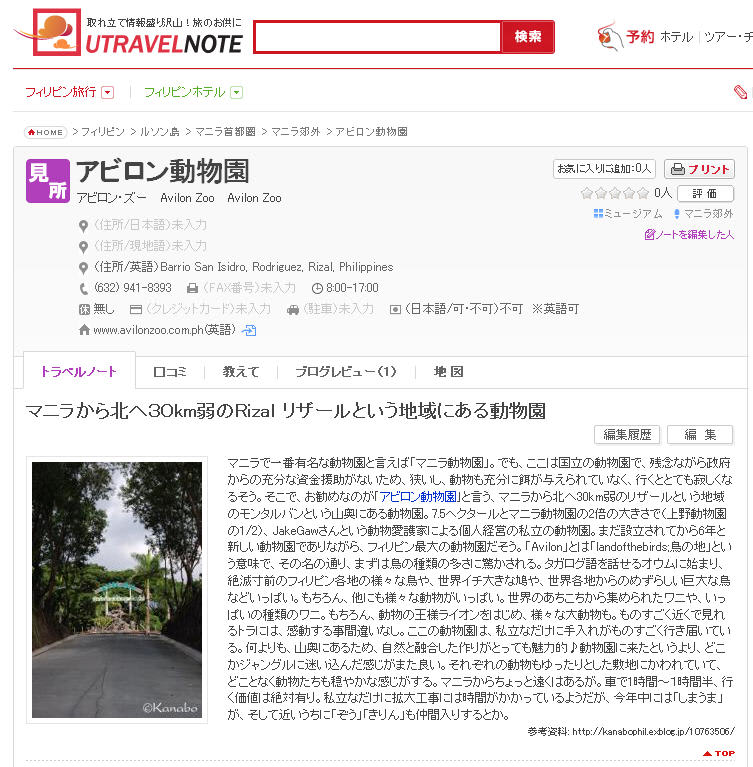Open the 予約 reservation link
The height and width of the screenshot is (767, 753).
pyautogui.click(x=639, y=37)
